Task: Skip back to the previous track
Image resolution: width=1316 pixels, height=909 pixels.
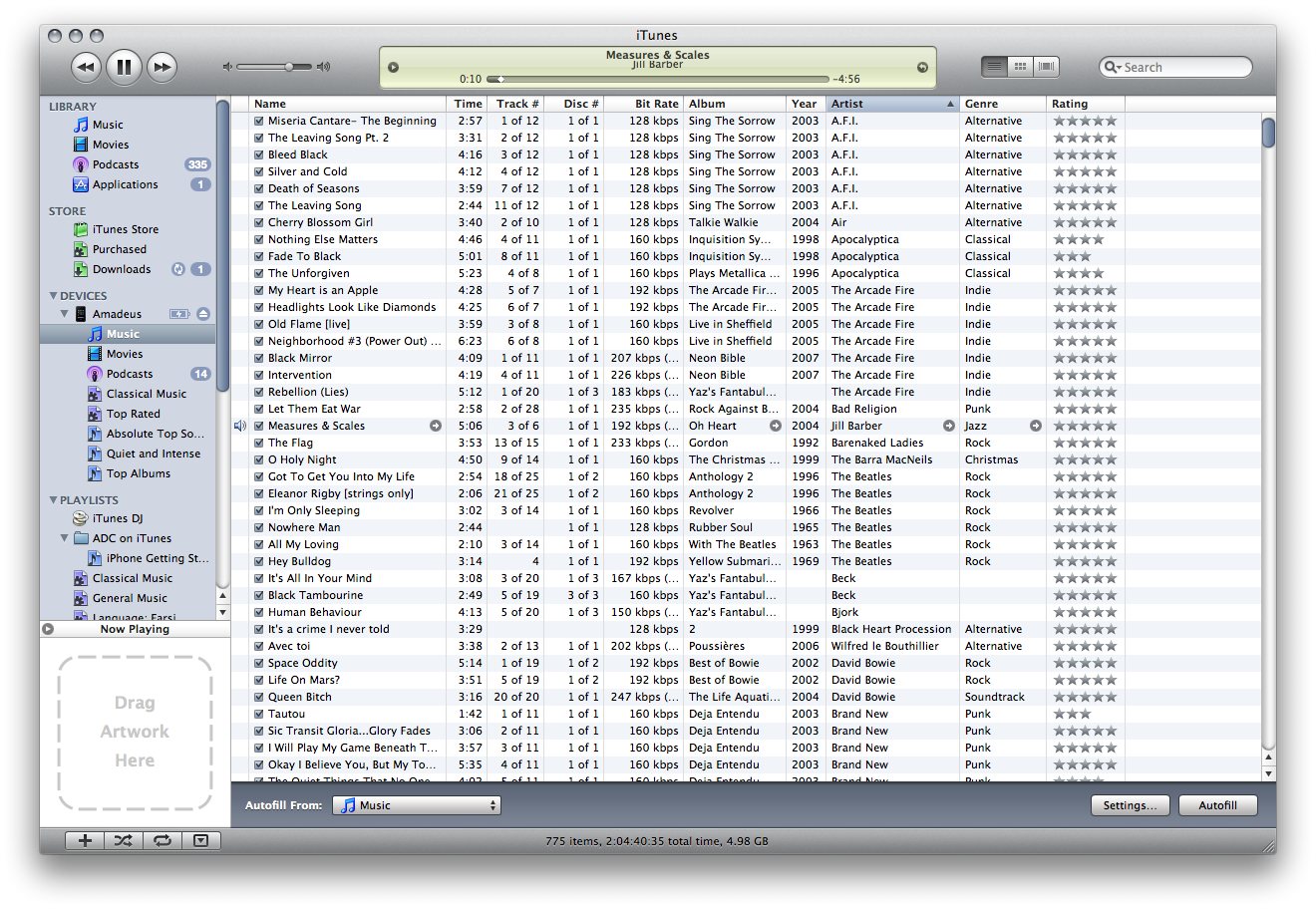Action: [x=87, y=67]
